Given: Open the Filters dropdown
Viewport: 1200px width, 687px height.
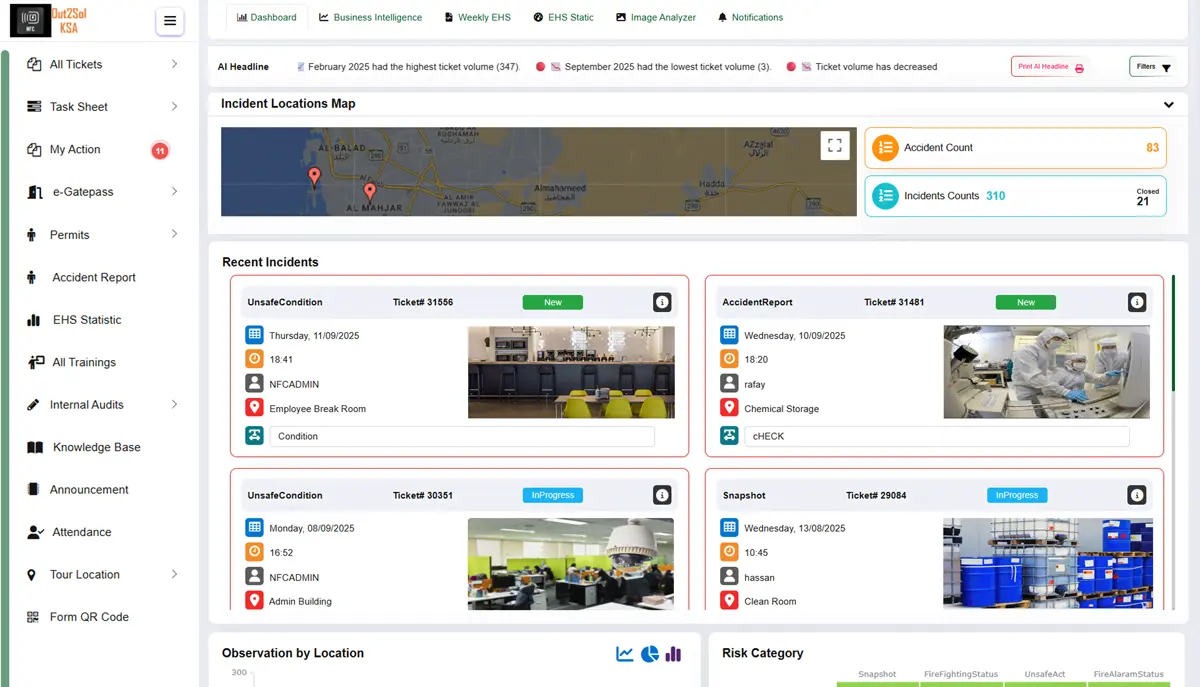Looking at the screenshot, I should click(1151, 67).
